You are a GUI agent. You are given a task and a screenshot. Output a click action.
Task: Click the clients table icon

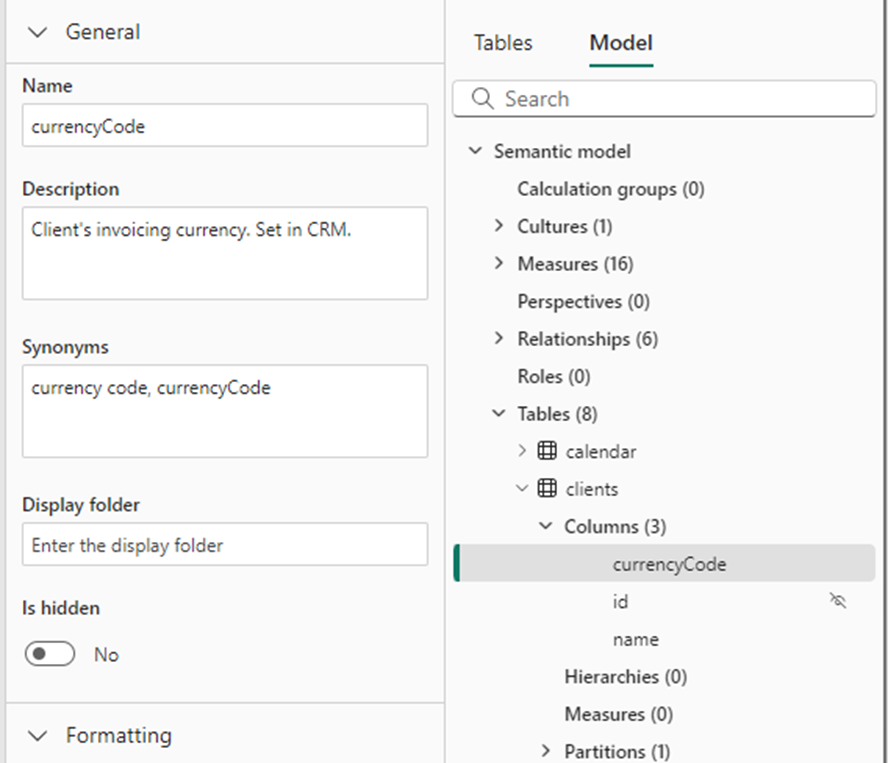(x=547, y=489)
